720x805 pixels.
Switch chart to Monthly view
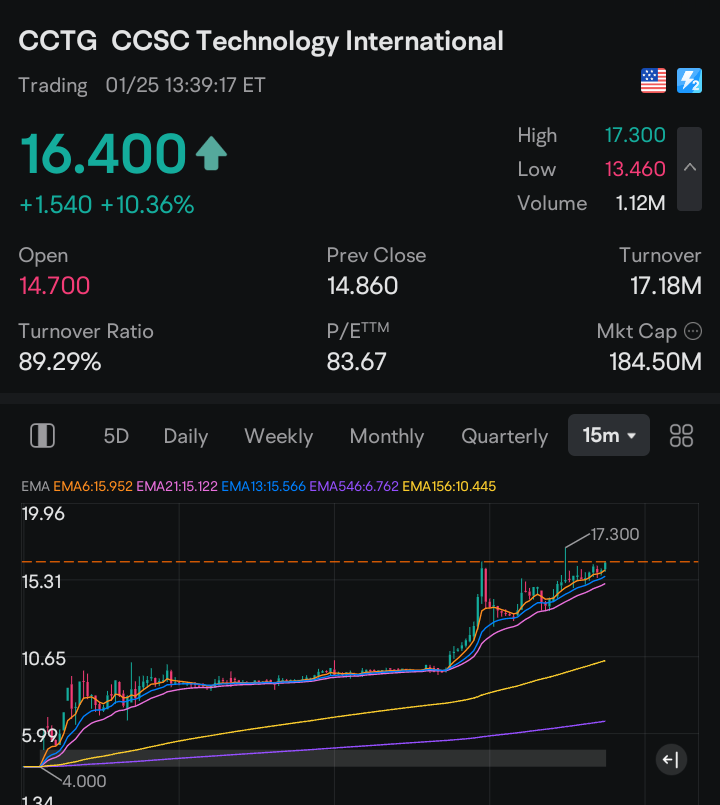[387, 436]
